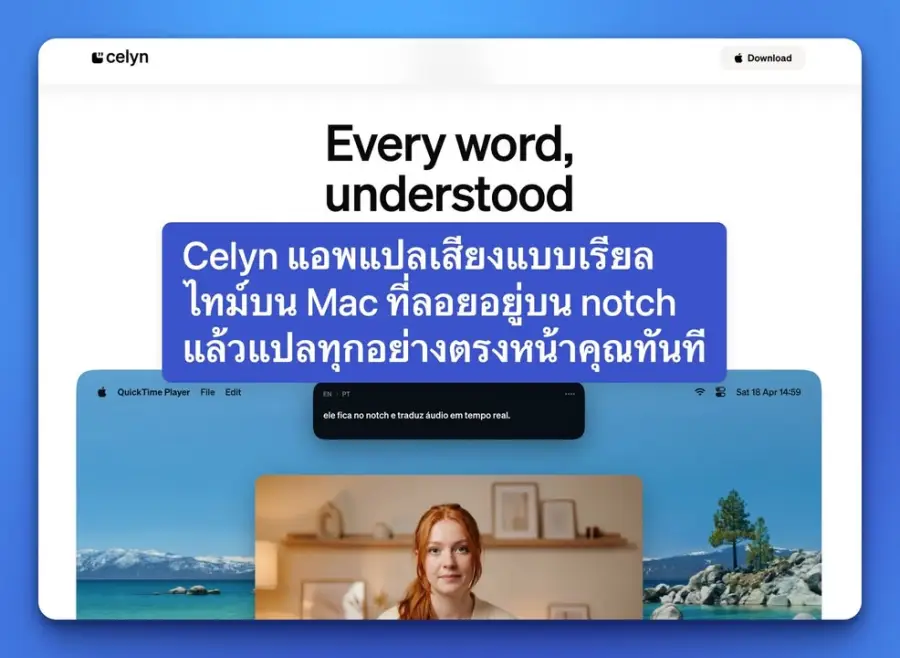
Task: Click the celyn logo
Action: pyautogui.click(x=120, y=57)
